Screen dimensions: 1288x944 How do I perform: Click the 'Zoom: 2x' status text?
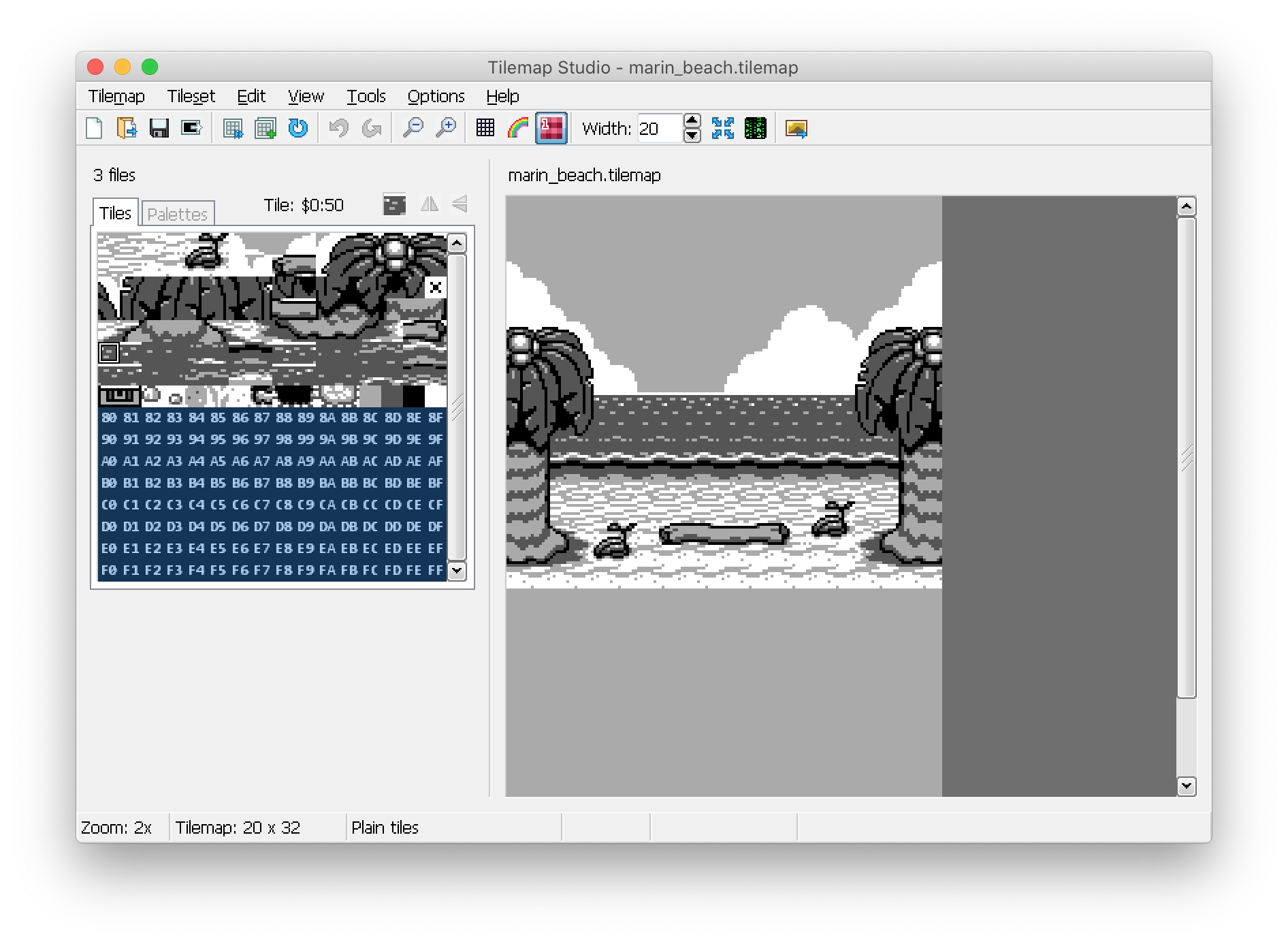tap(116, 828)
